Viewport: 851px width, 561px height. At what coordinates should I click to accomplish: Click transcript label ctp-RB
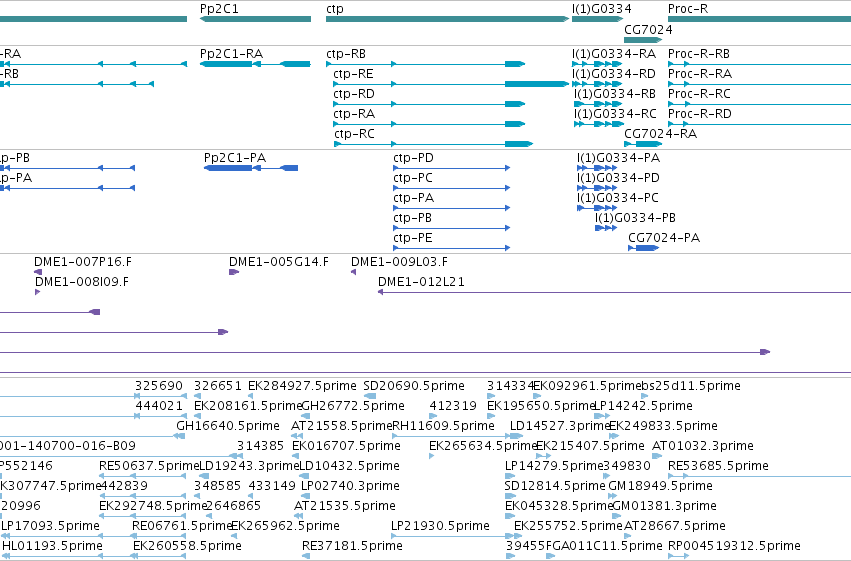point(346,54)
